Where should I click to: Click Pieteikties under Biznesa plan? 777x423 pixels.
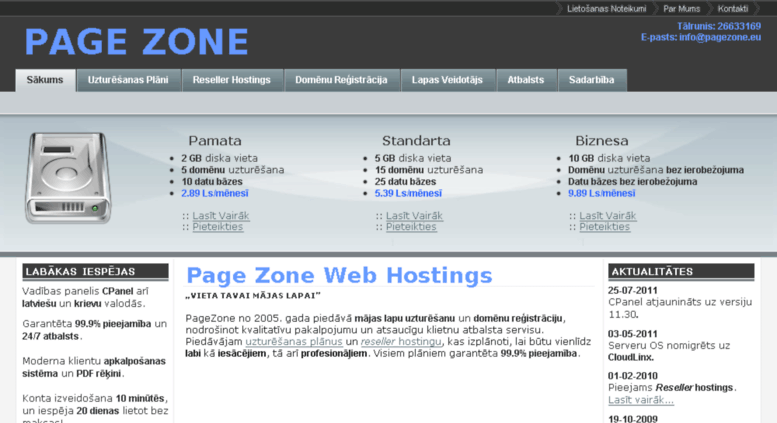click(x=605, y=226)
